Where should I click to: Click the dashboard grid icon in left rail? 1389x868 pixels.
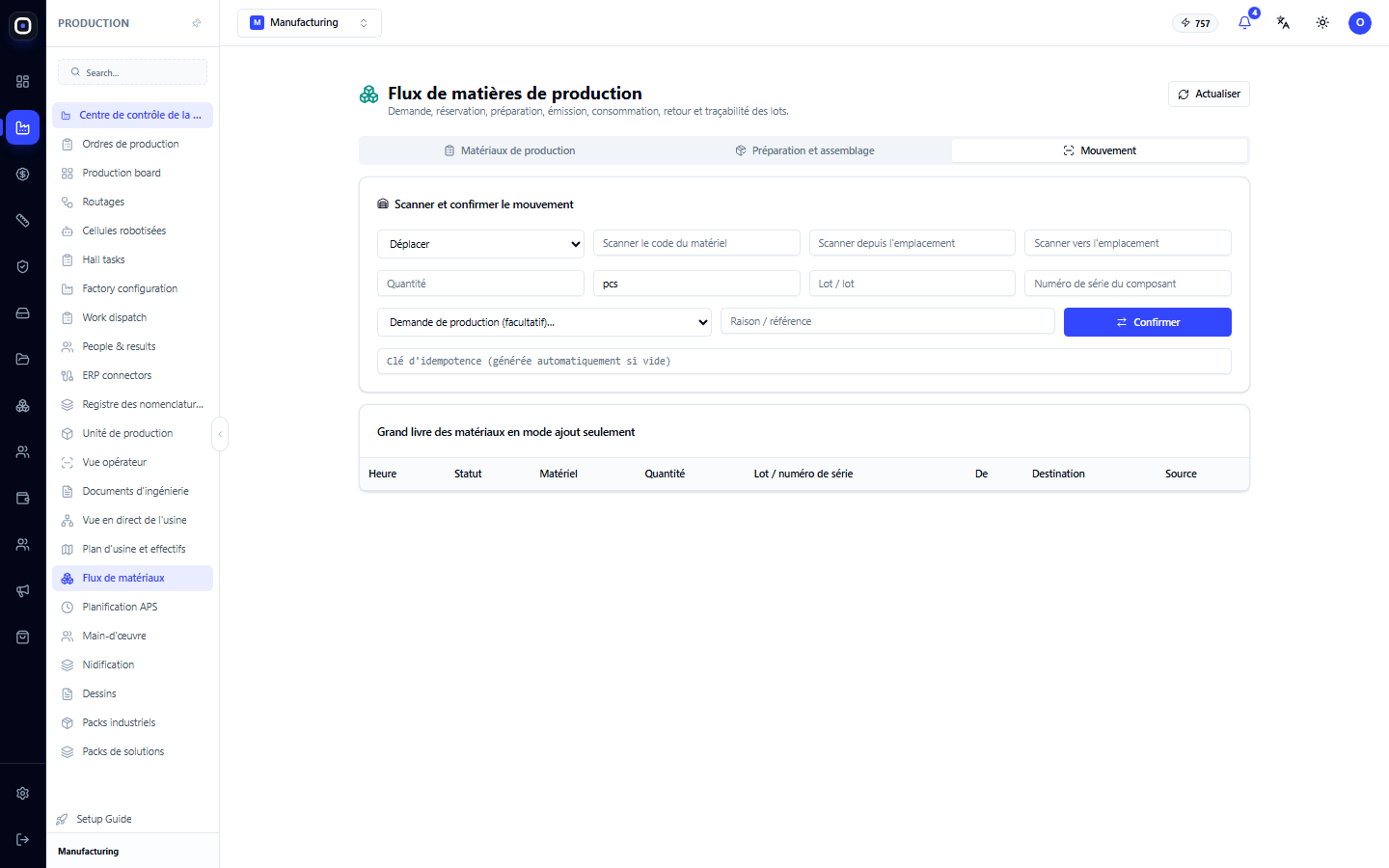tap(23, 82)
